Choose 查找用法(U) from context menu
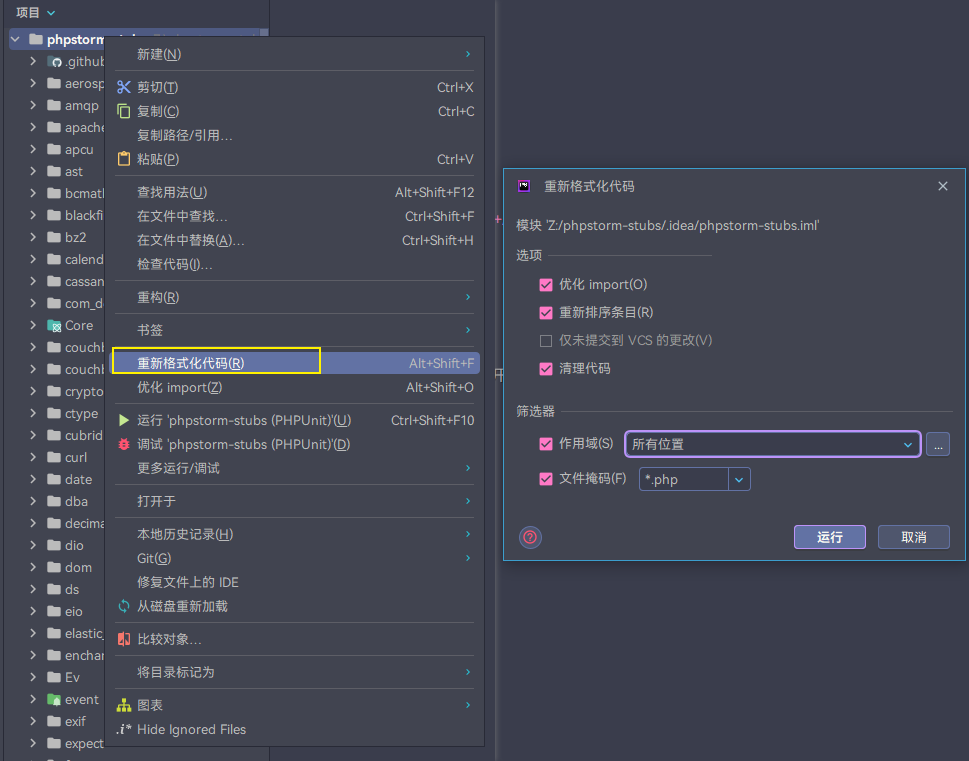The width and height of the screenshot is (969, 761). [x=295, y=192]
